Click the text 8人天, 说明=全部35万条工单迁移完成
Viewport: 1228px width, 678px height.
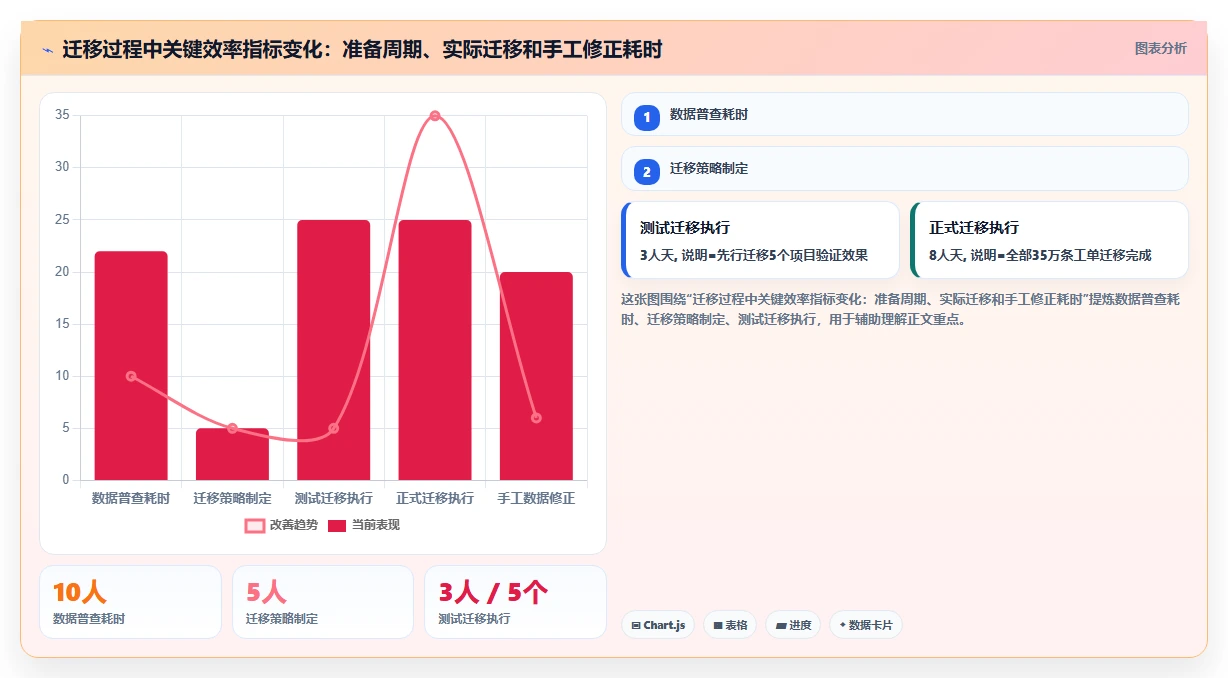point(1040,255)
